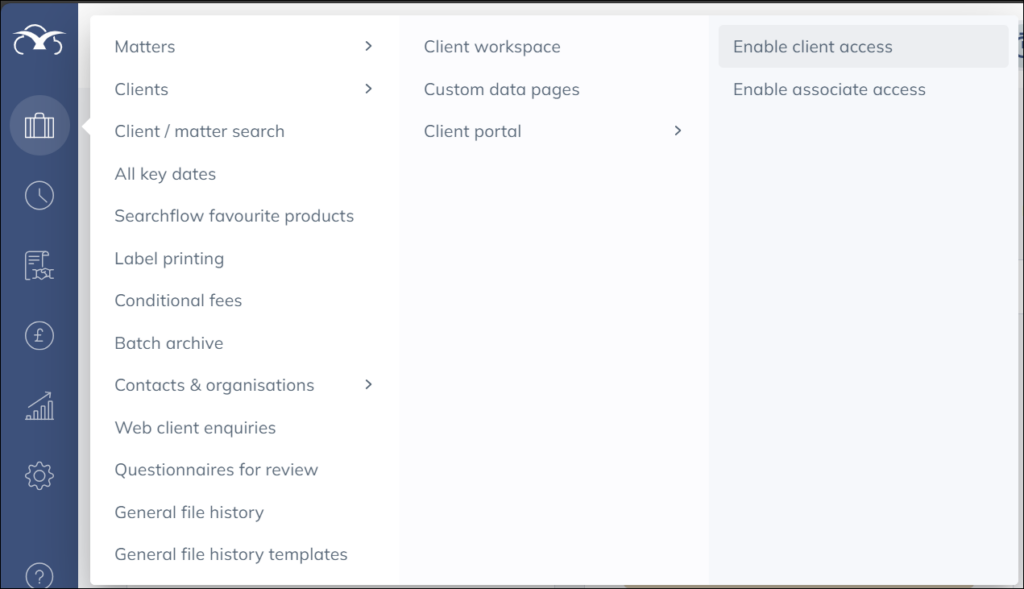Expand Contacts & organisations submenu chevron
The image size is (1024, 589).
pos(368,385)
